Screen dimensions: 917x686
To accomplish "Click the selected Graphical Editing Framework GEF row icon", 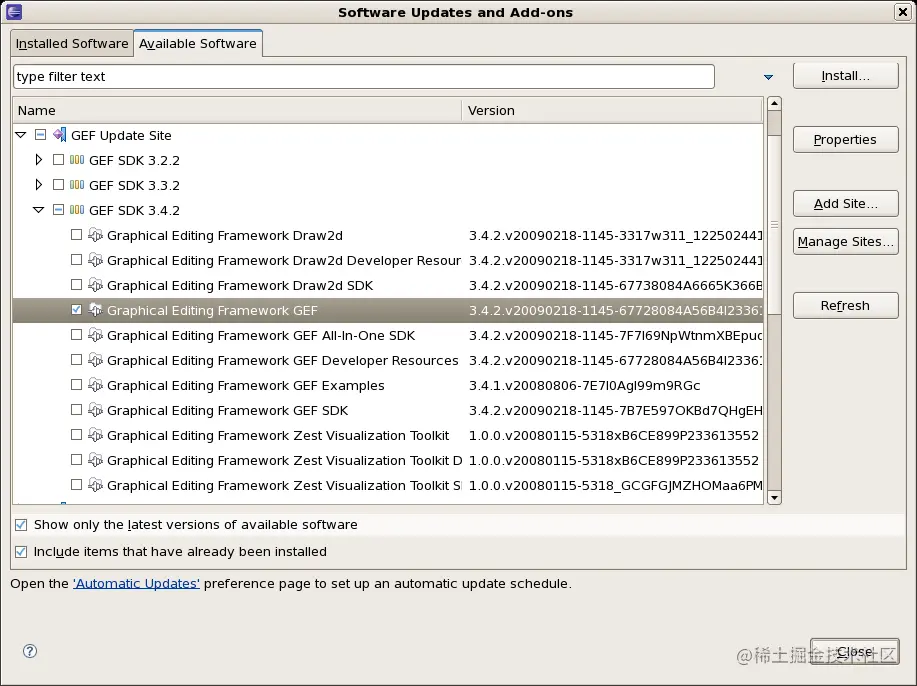I will pyautogui.click(x=95, y=310).
